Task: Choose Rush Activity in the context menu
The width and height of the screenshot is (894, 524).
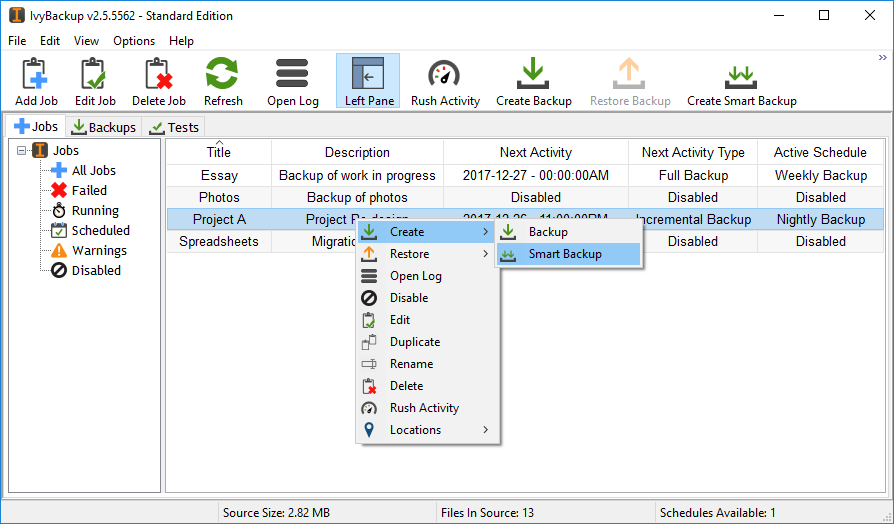Action: coord(428,408)
